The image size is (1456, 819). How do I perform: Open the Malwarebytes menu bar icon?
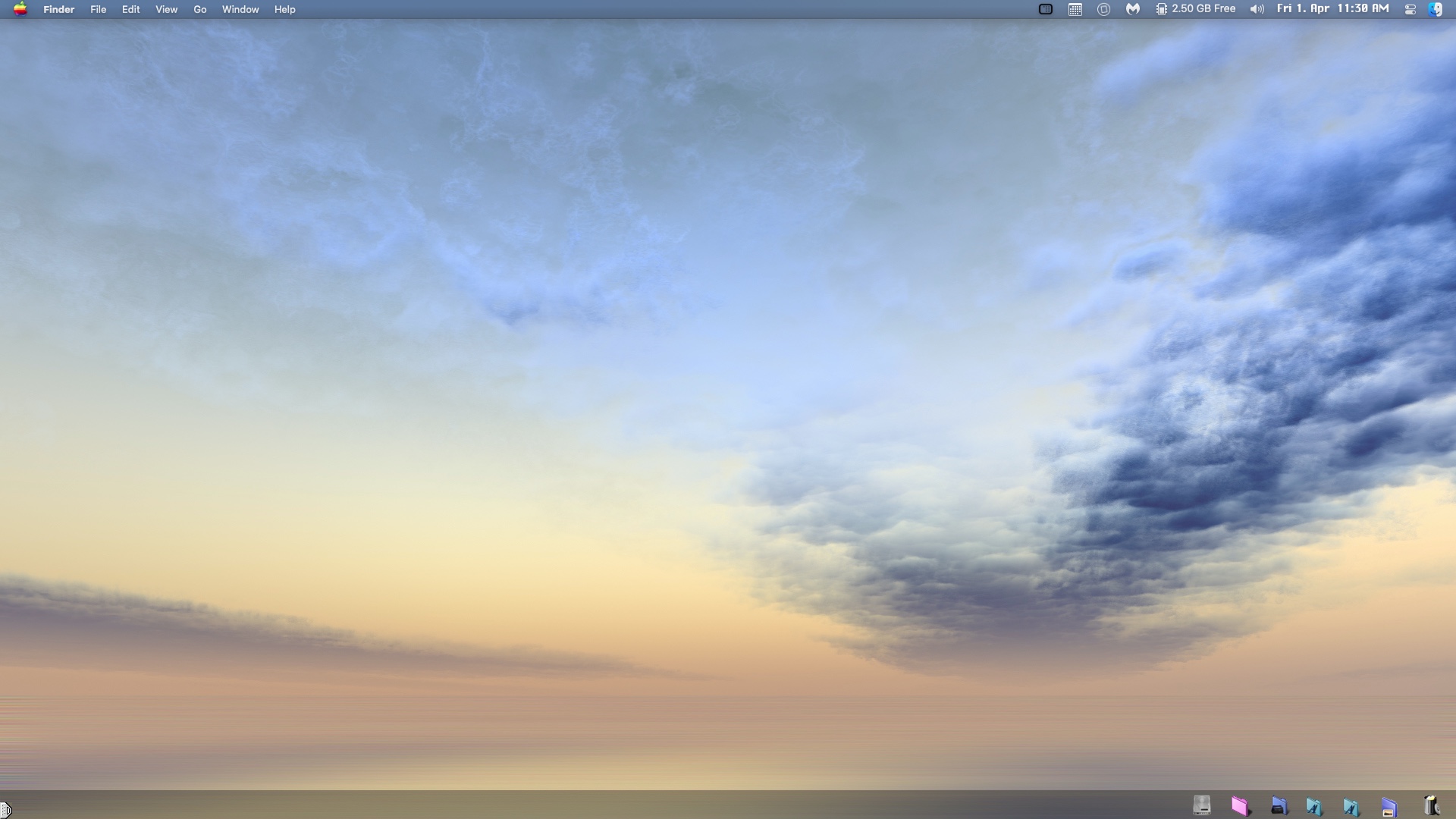[x=1132, y=9]
